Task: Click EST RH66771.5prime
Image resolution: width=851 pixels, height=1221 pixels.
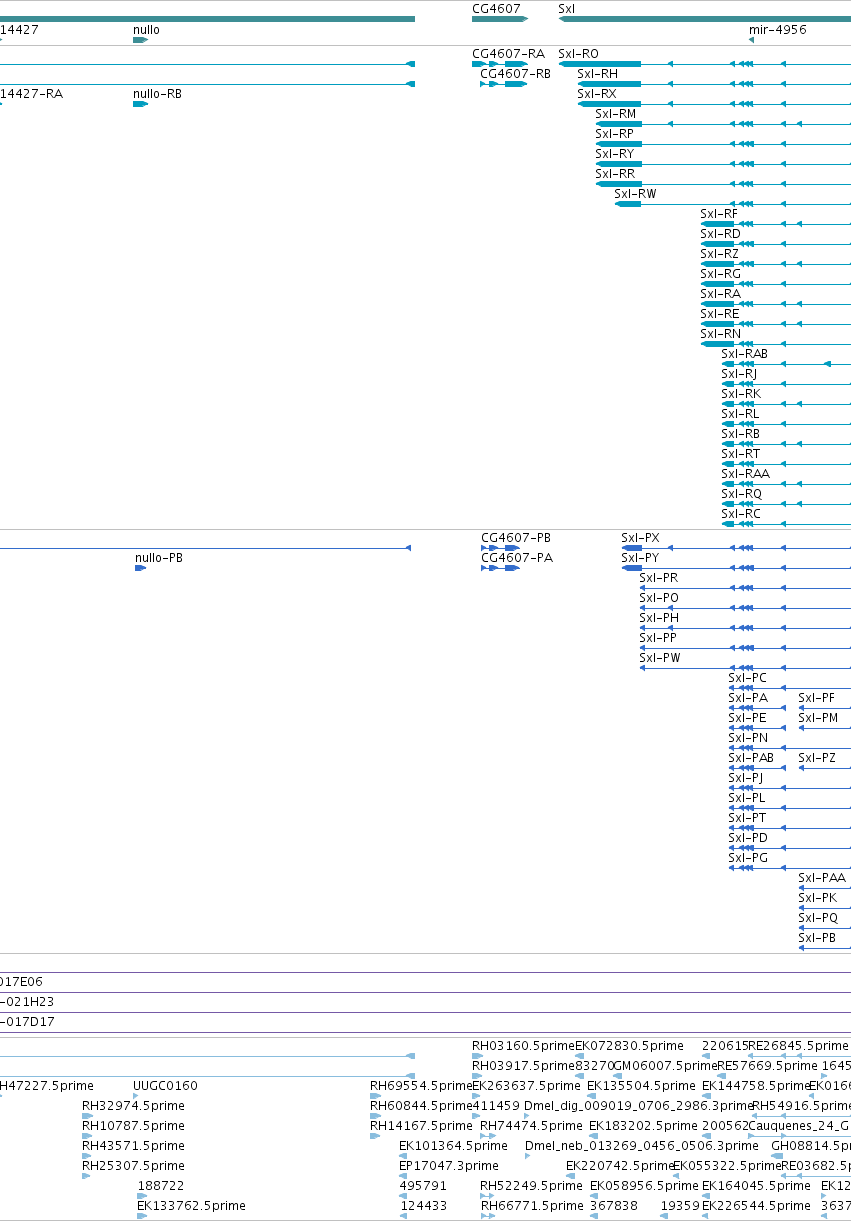Action: (x=532, y=1206)
